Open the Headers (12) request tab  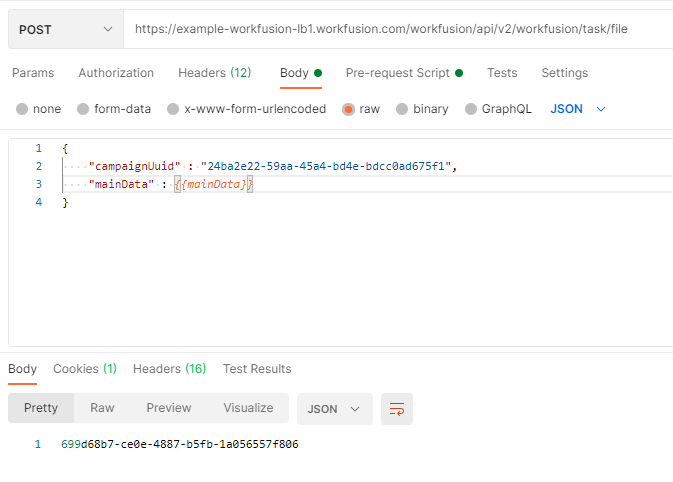coord(215,73)
